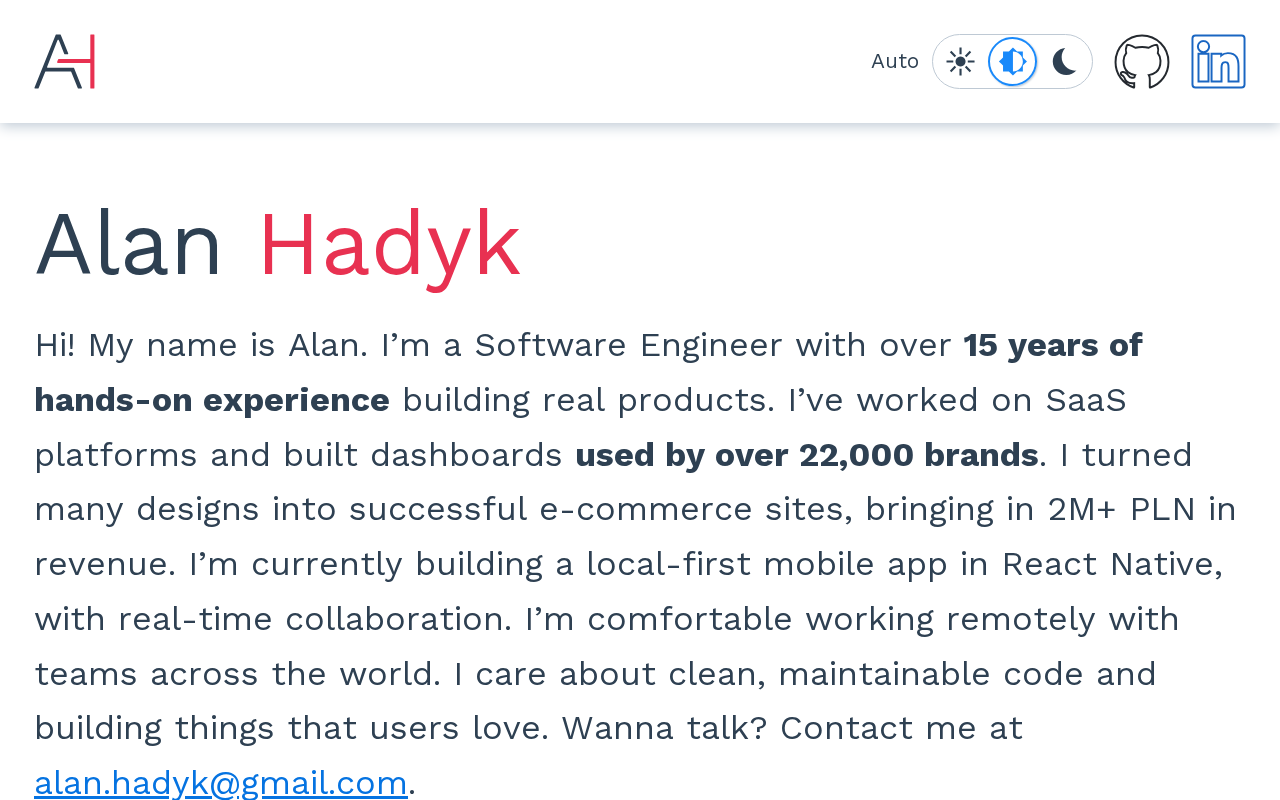The width and height of the screenshot is (1280, 800).
Task: Click the "Hi! My name is Alan" sentence
Action: coord(198,345)
